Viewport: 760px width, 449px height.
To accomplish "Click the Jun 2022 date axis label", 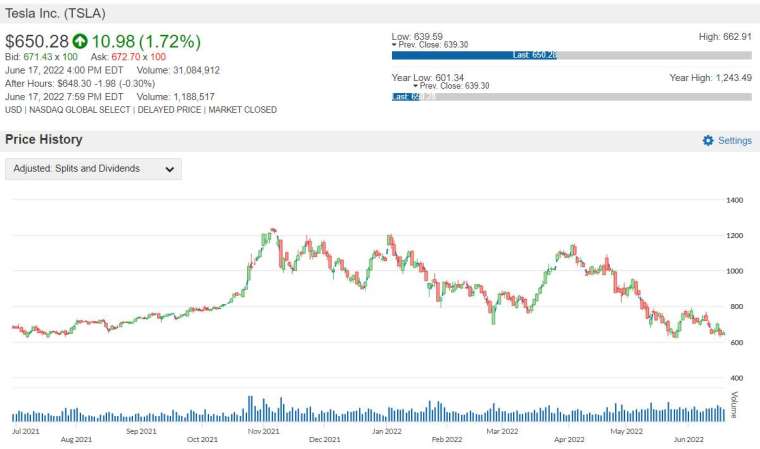I will point(688,439).
